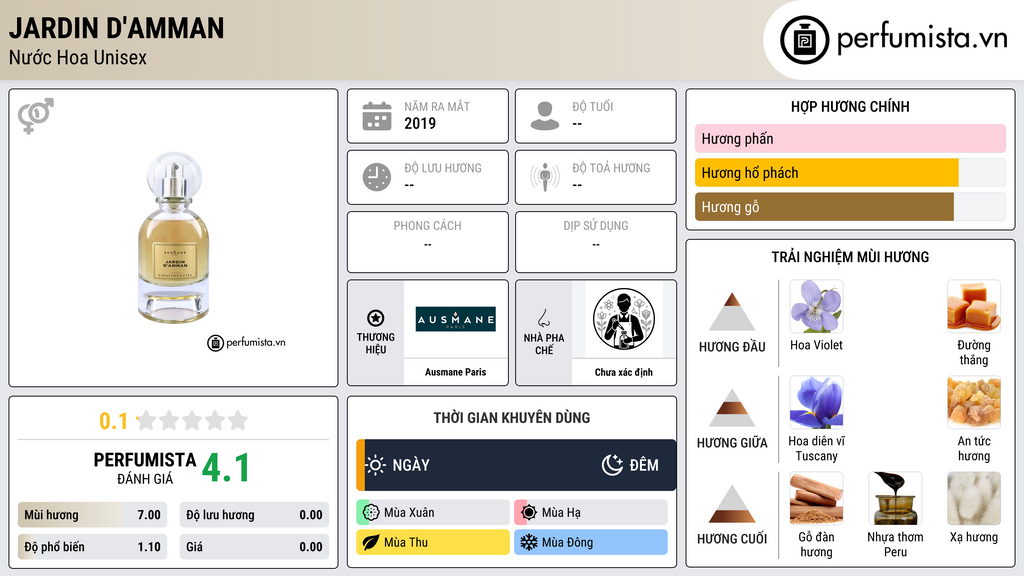Click the Ausmane Paris brand logo

point(456,319)
